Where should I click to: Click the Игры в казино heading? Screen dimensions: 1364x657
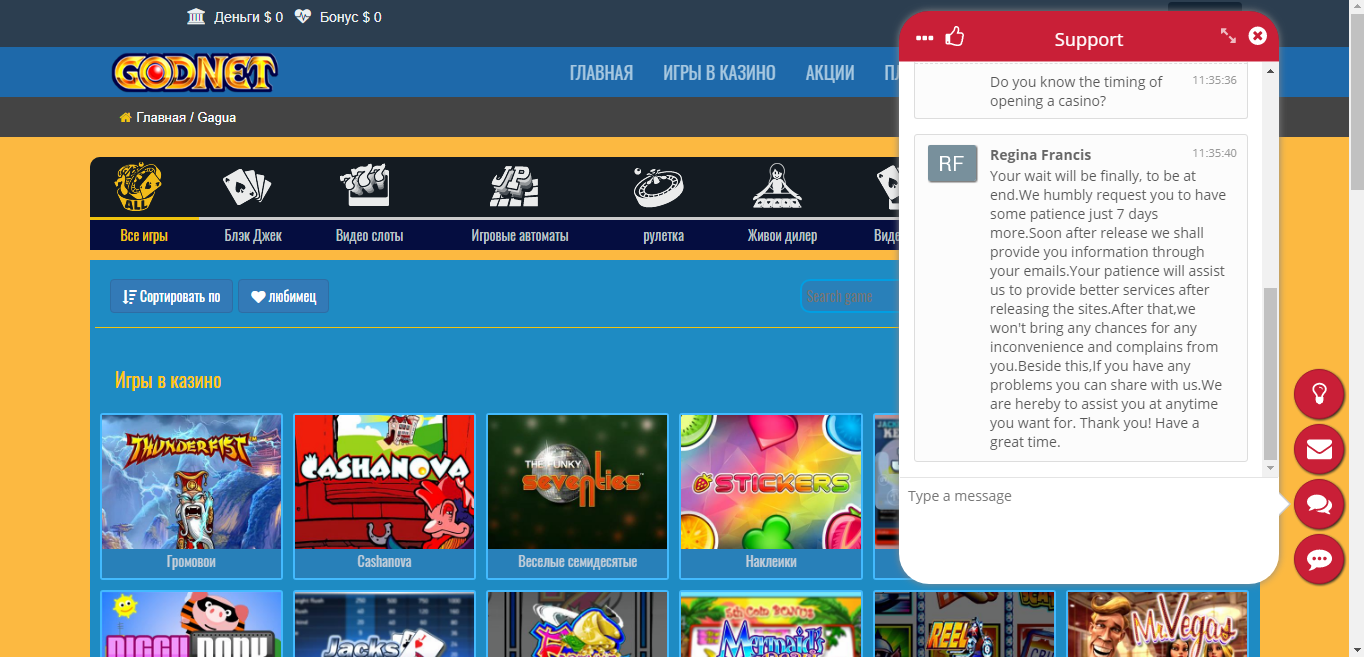coord(168,380)
